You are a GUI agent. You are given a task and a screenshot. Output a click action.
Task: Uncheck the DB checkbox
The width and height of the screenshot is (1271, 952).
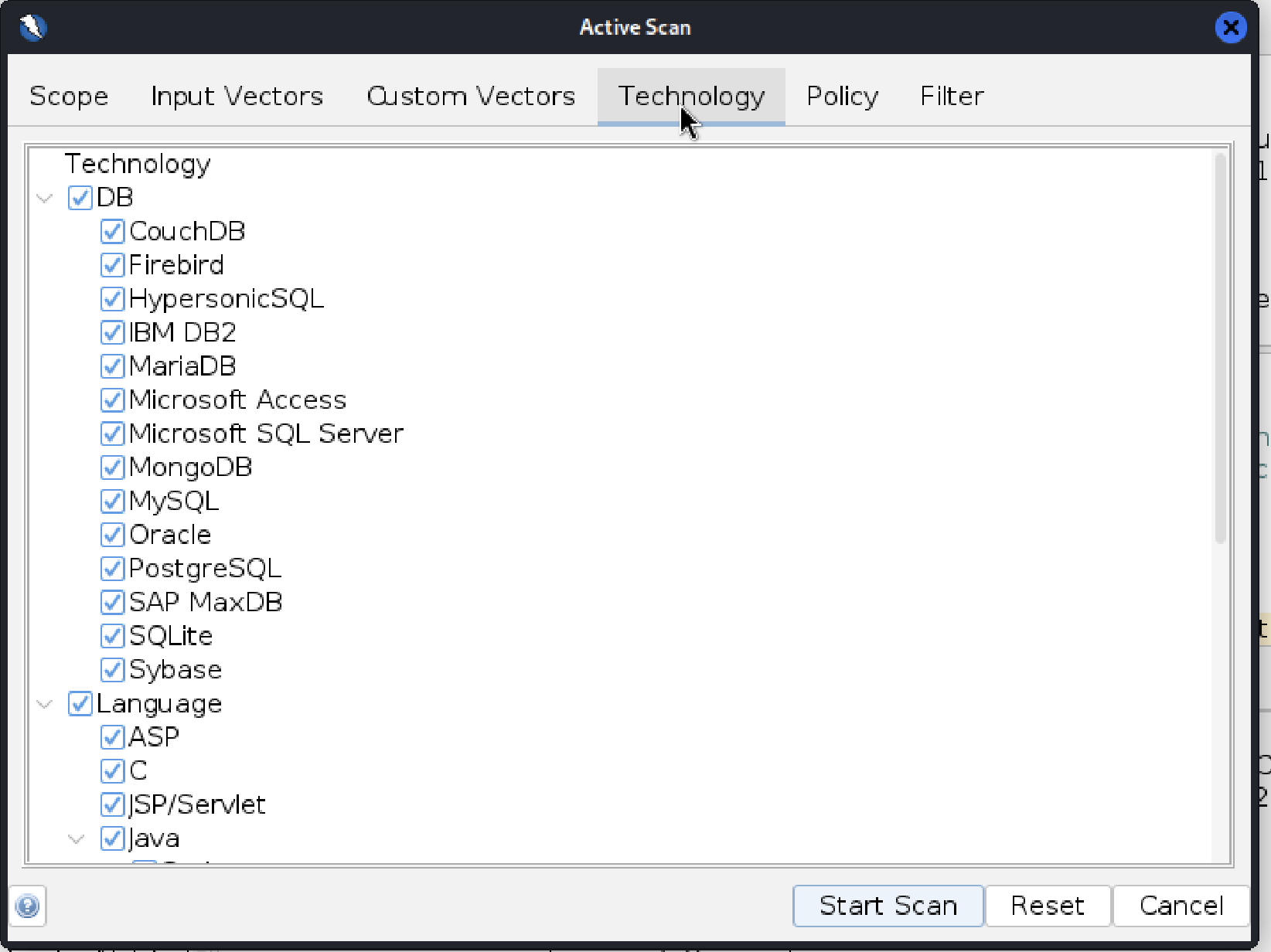pyautogui.click(x=80, y=198)
